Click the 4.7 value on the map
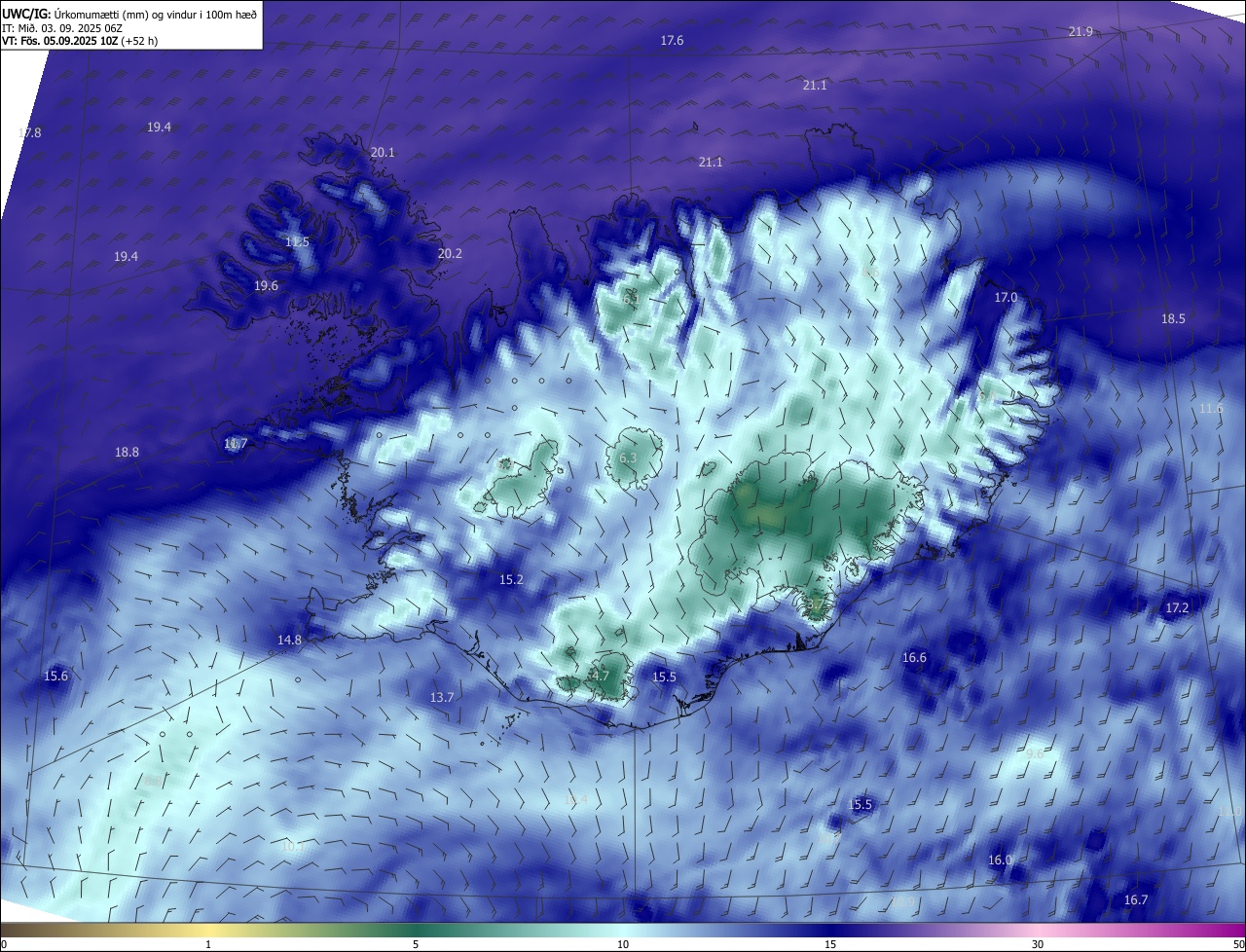Screen dimensions: 1246x952 (x=601, y=677)
